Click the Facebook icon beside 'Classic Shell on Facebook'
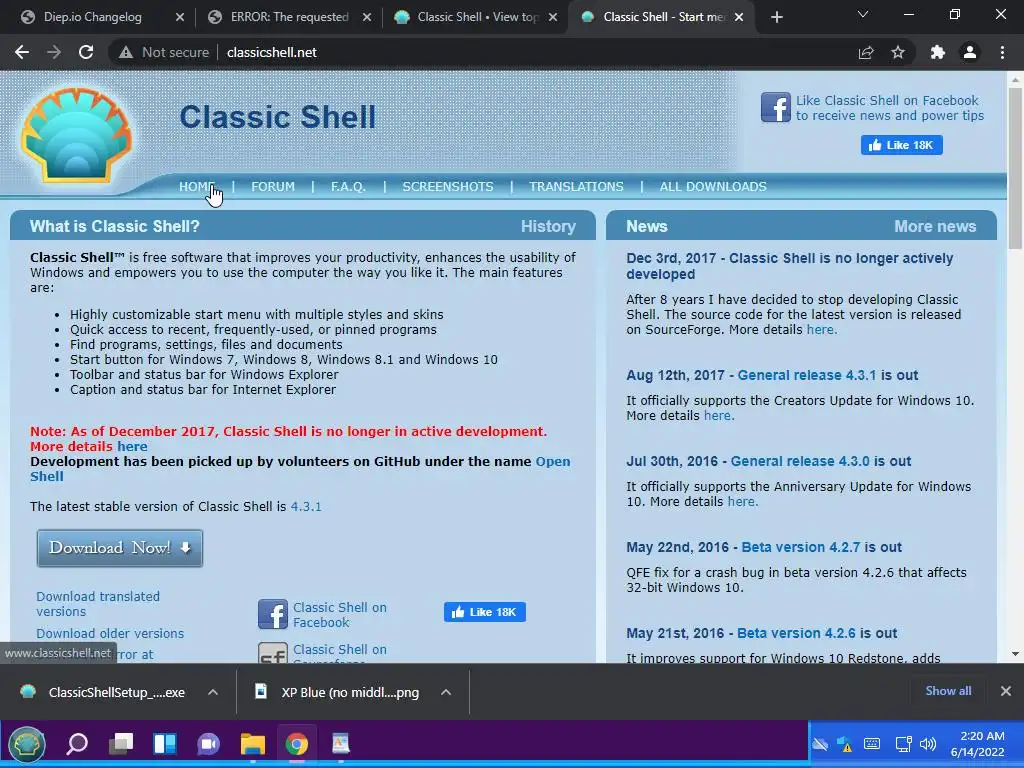 272,615
